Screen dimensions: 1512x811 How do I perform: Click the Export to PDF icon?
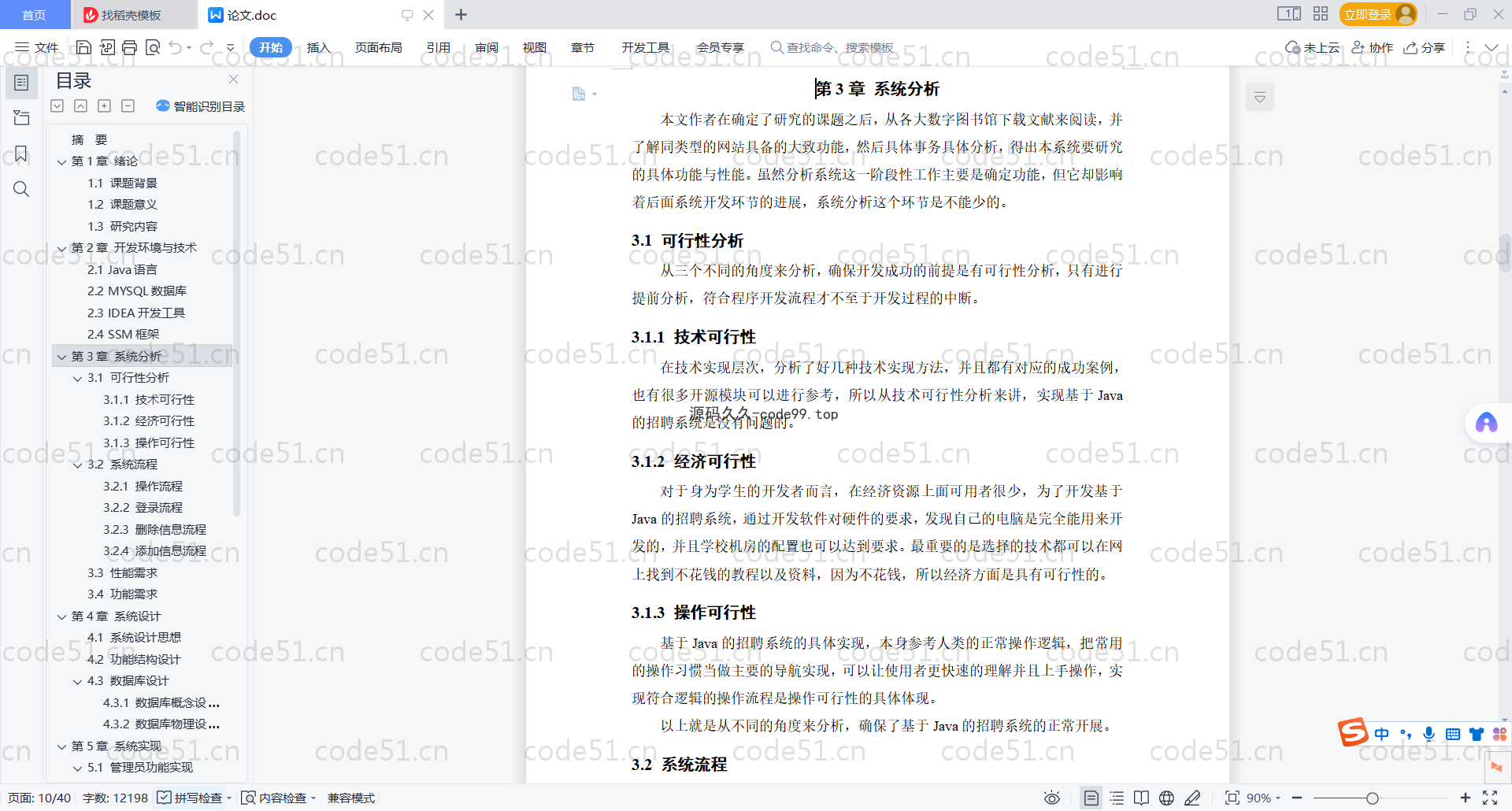107,47
